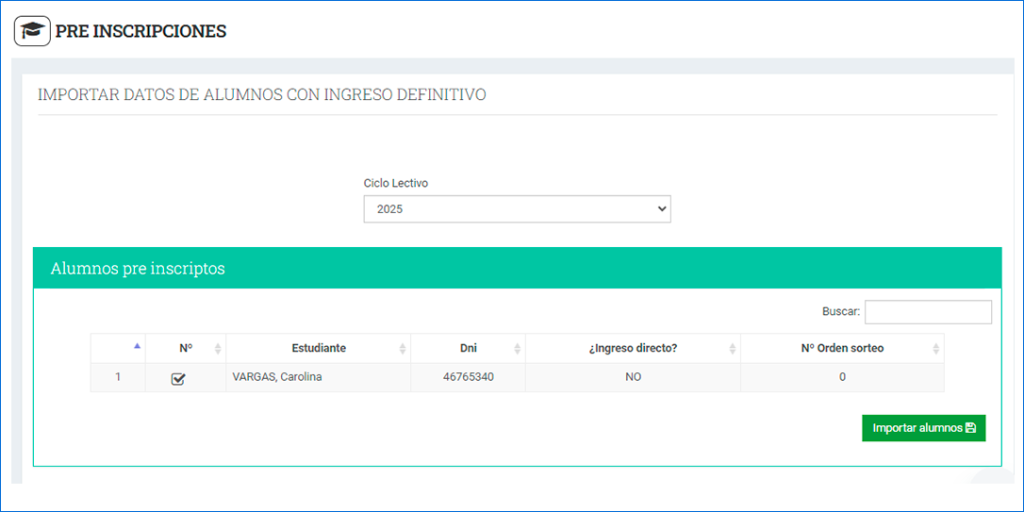Select the student name VARGAS, Carolina
The height and width of the screenshot is (512, 1024).
pos(277,377)
